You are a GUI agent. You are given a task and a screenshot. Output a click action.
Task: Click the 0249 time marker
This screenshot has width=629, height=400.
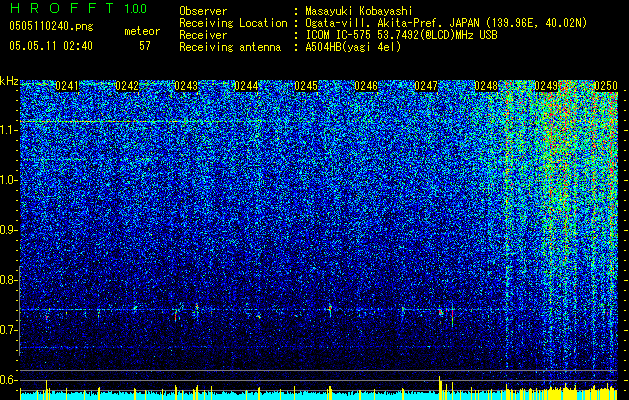(546, 86)
